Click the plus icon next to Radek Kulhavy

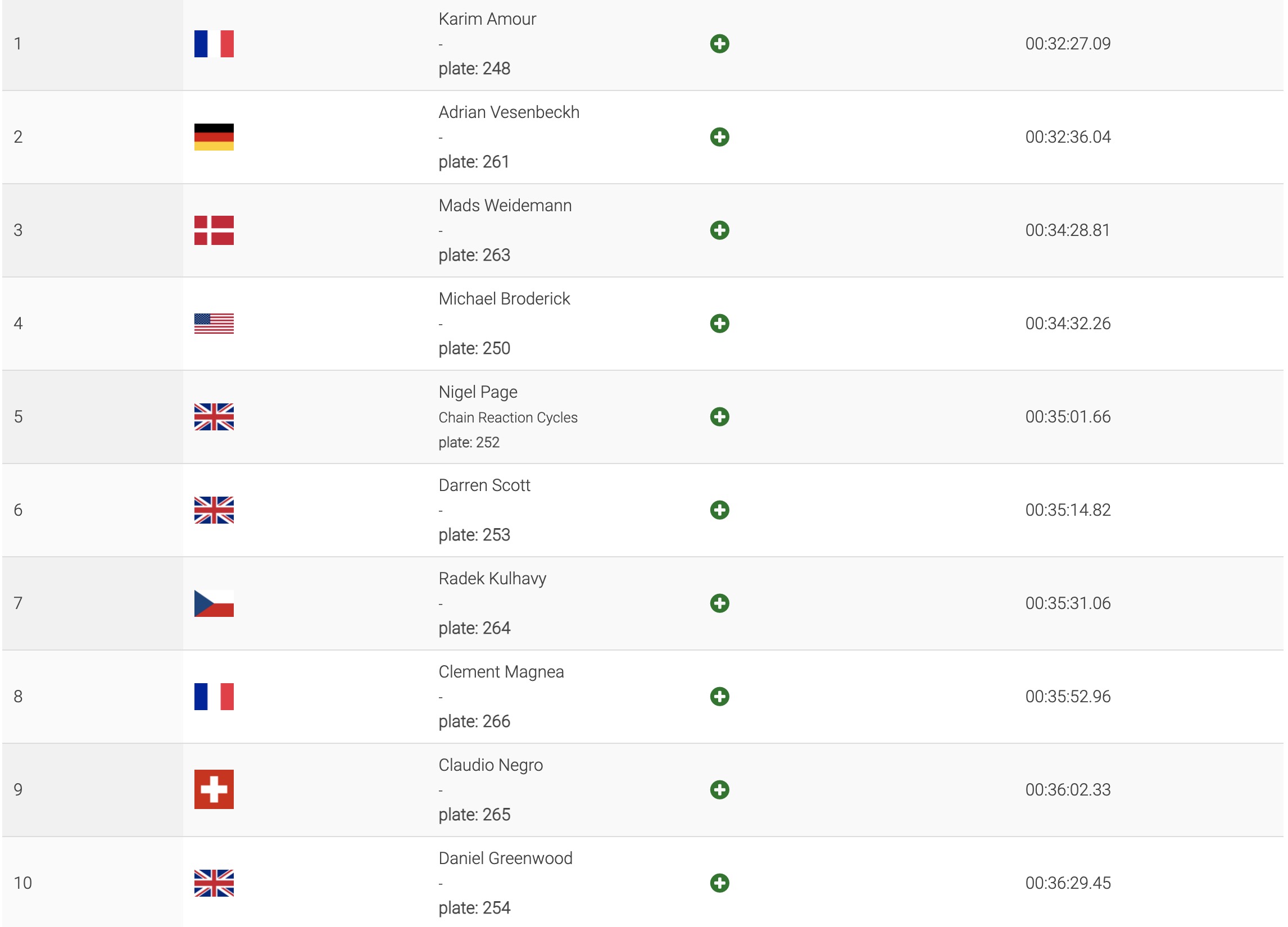[x=719, y=603]
